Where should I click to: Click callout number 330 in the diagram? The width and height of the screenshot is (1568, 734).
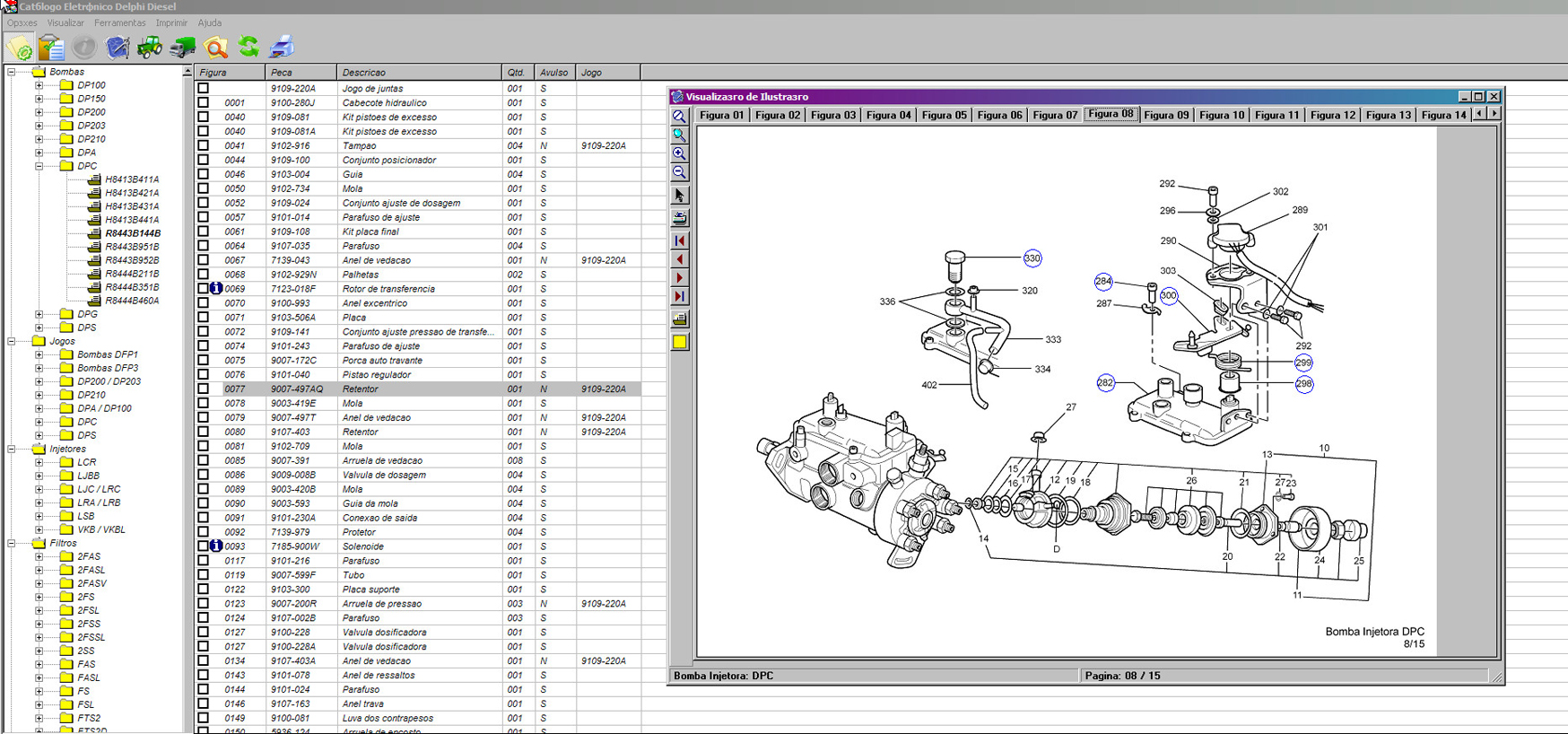click(x=1032, y=258)
